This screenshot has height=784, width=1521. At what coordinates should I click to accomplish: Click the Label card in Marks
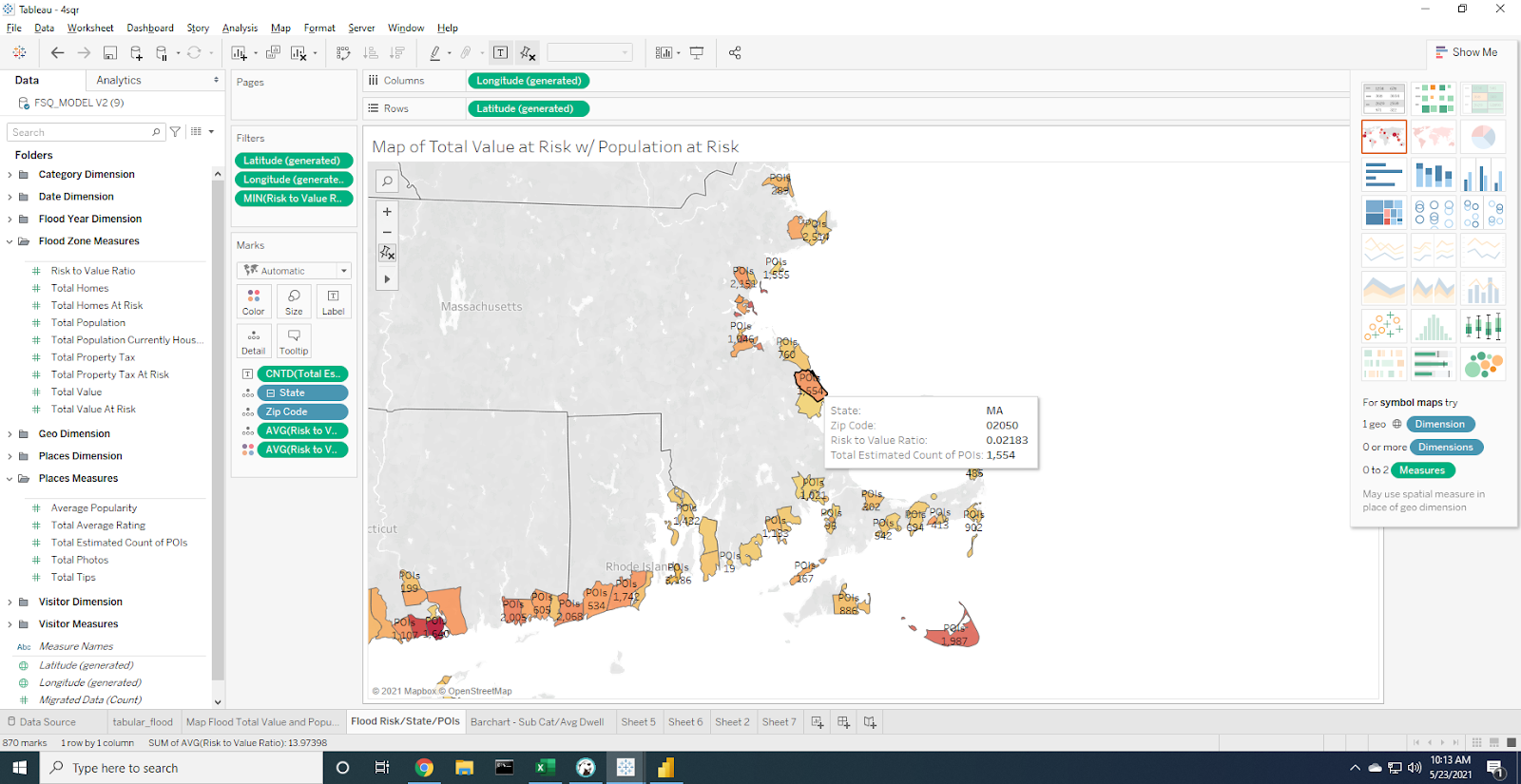pos(334,301)
